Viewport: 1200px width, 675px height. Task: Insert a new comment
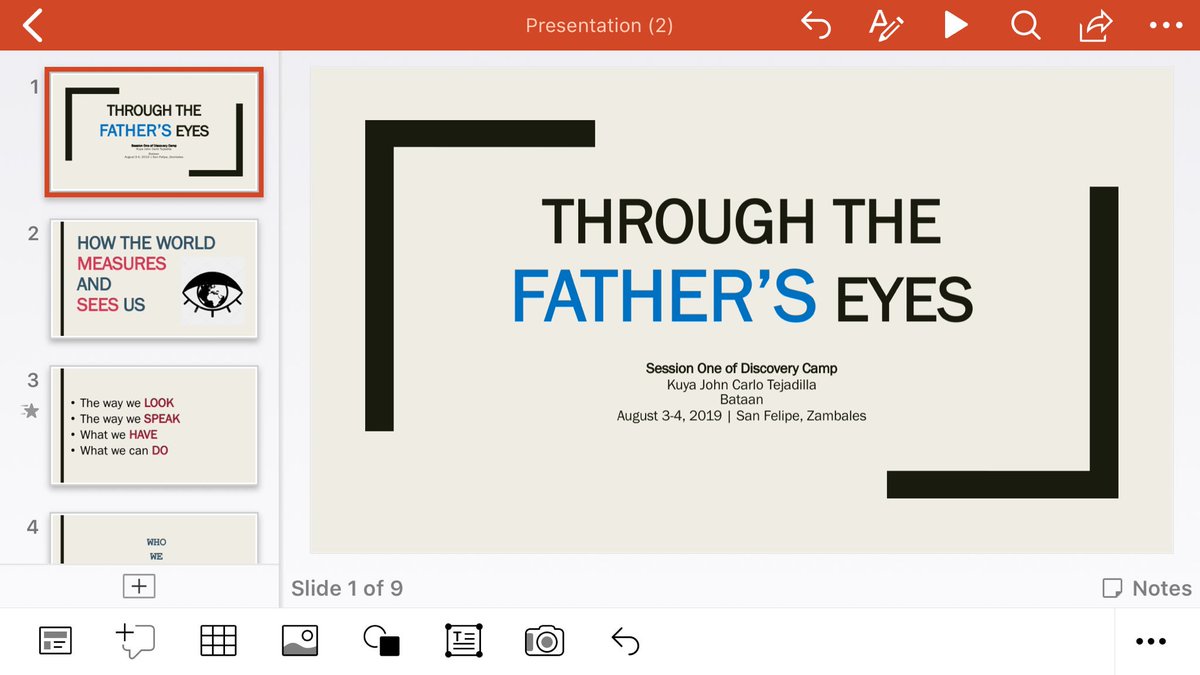(135, 641)
